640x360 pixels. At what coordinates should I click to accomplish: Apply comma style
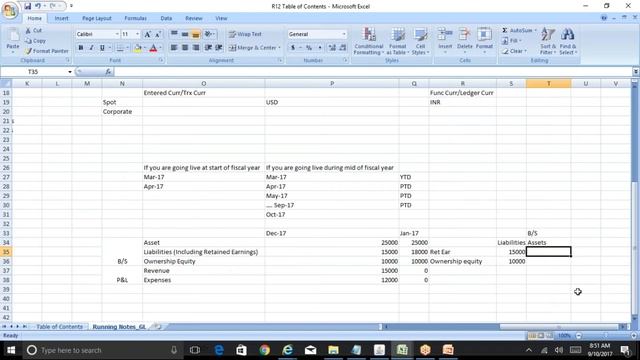(320, 48)
